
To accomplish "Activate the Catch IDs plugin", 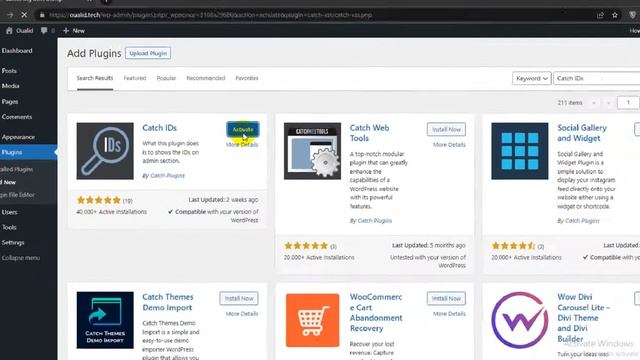I will [242, 129].
